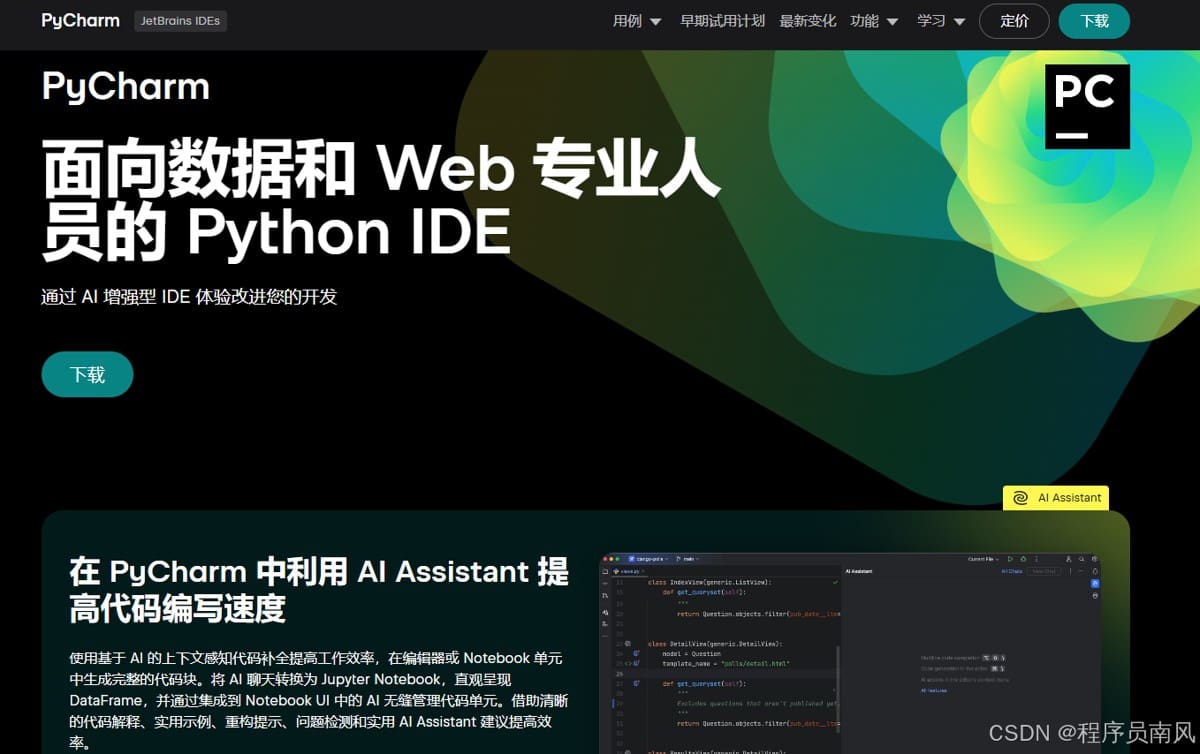The width and height of the screenshot is (1200, 754).
Task: Click the Debug bug icon in IDE preview
Action: (1023, 559)
